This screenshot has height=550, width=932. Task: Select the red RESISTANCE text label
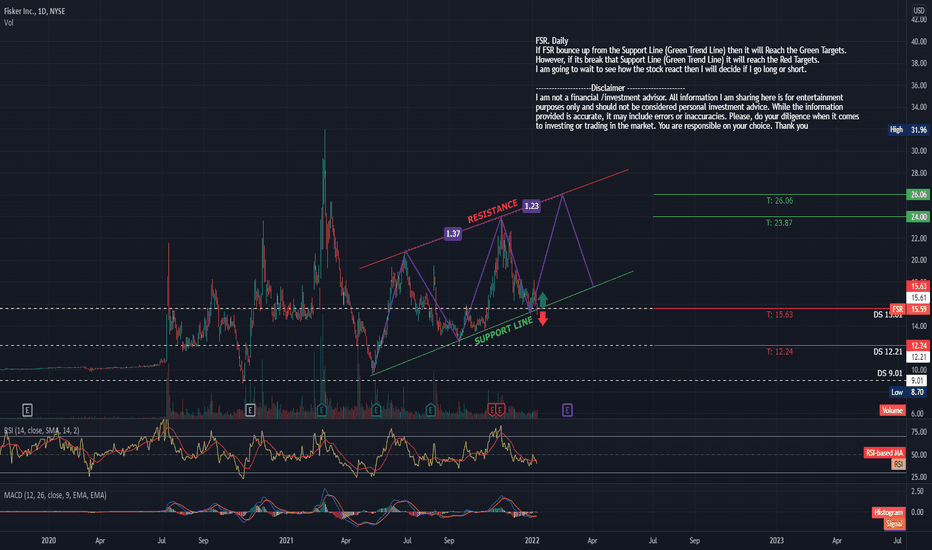pos(492,211)
